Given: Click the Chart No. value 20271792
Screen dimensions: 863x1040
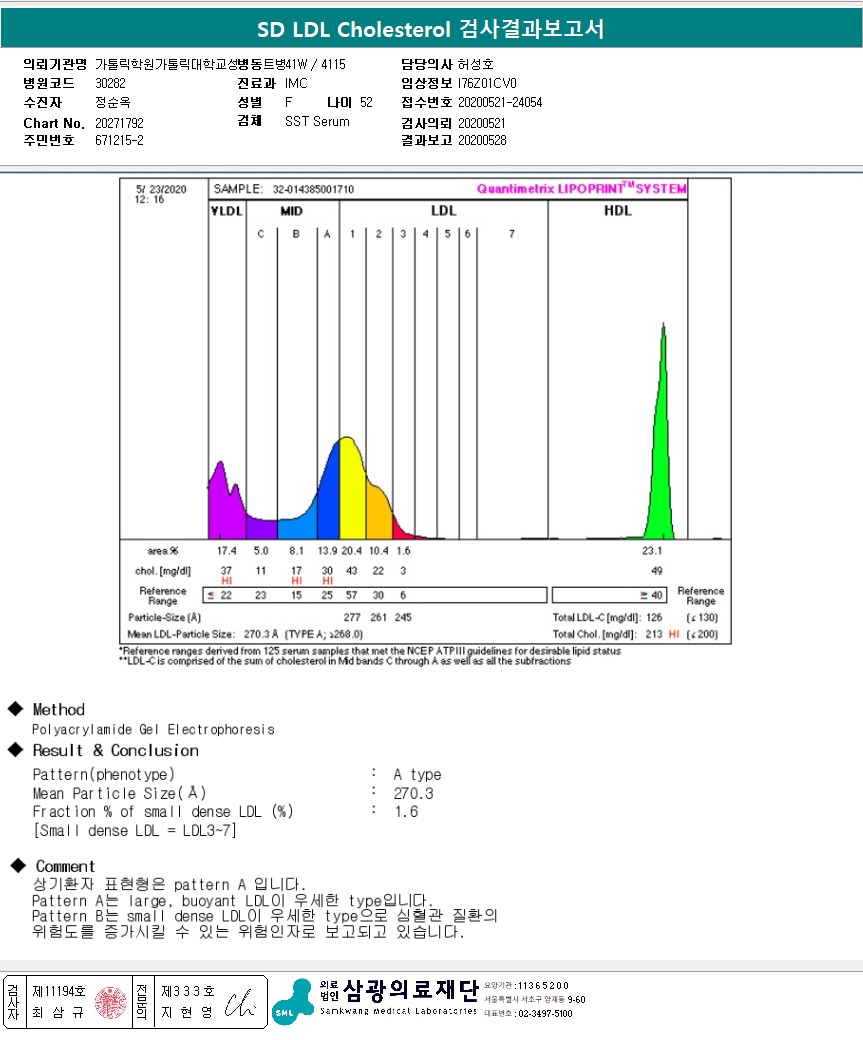Looking at the screenshot, I should pos(119,123).
